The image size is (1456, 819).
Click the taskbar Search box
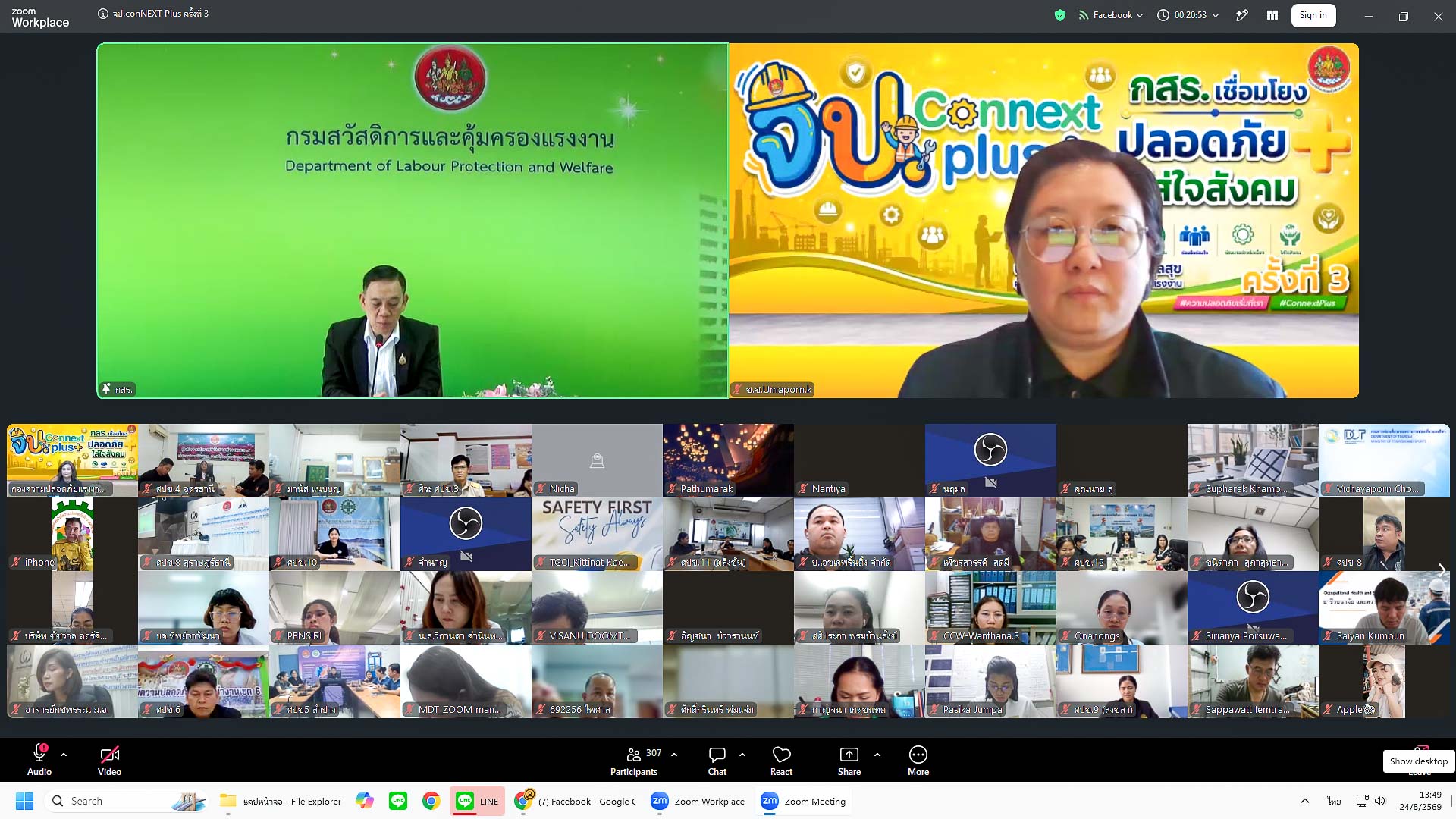127,801
